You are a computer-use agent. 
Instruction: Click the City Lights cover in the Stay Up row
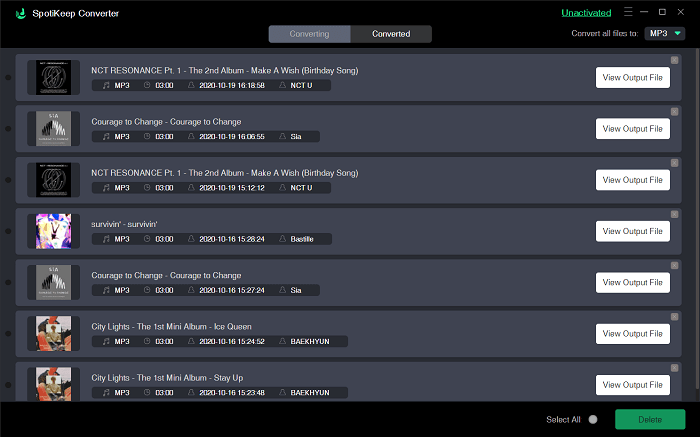coord(54,384)
